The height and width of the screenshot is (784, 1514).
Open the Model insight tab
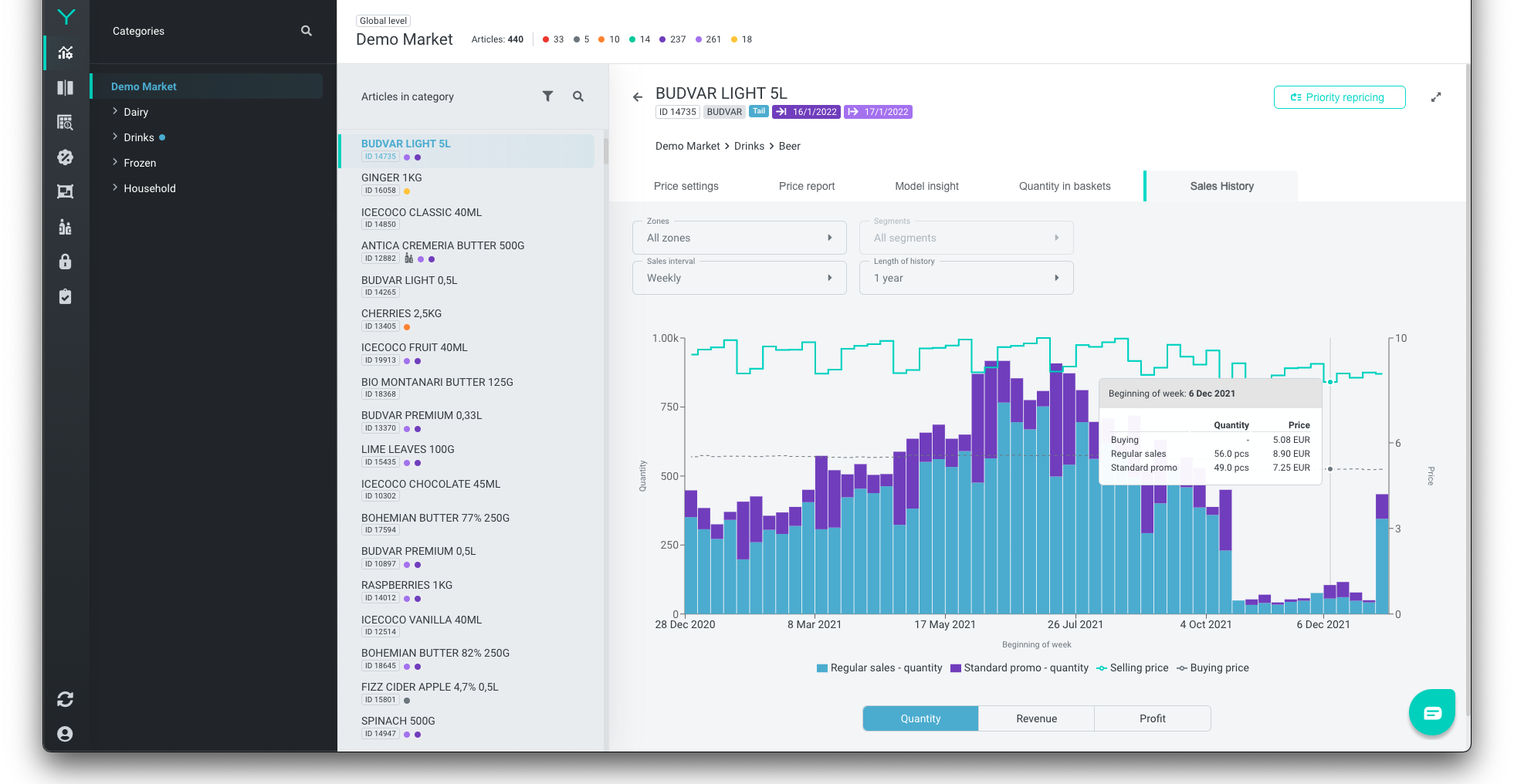point(926,186)
